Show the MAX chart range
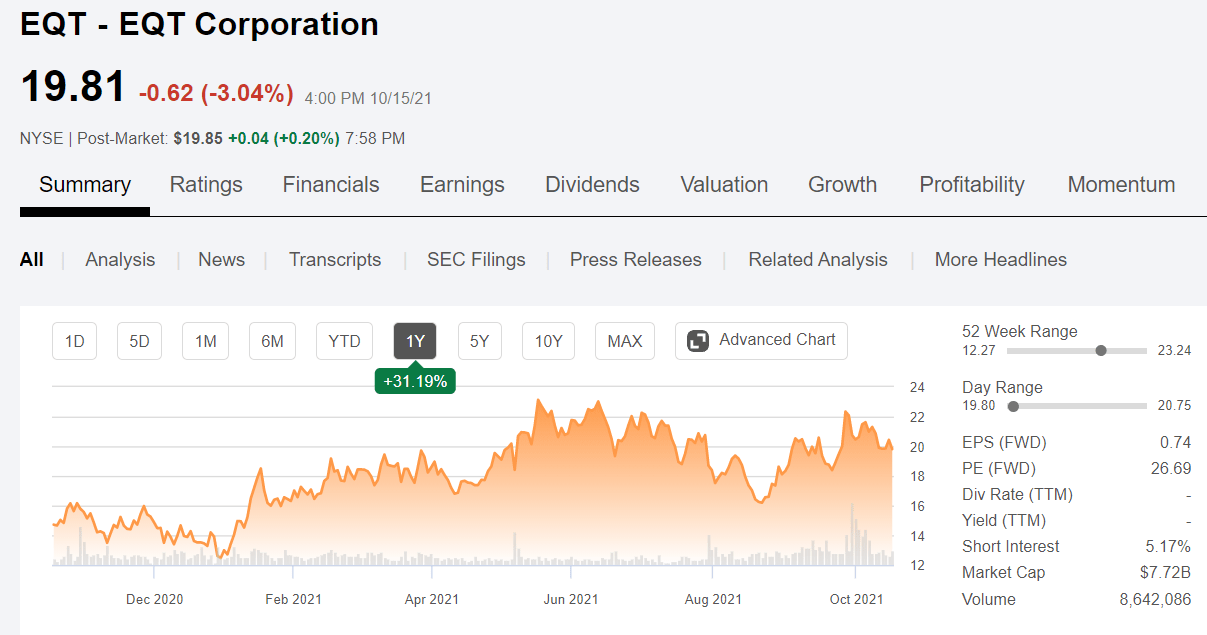 pyautogui.click(x=625, y=341)
